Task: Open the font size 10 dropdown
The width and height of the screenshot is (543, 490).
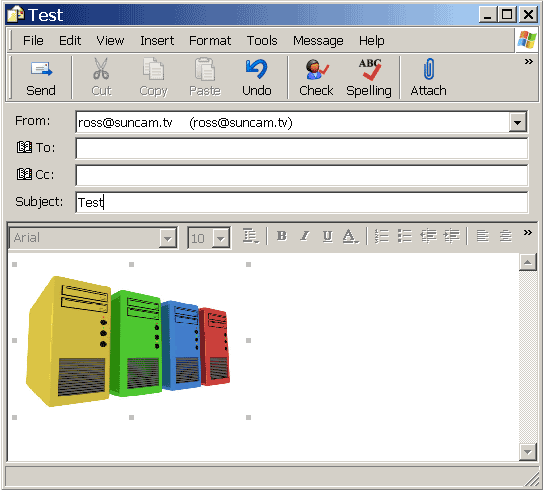Action: coord(221,238)
